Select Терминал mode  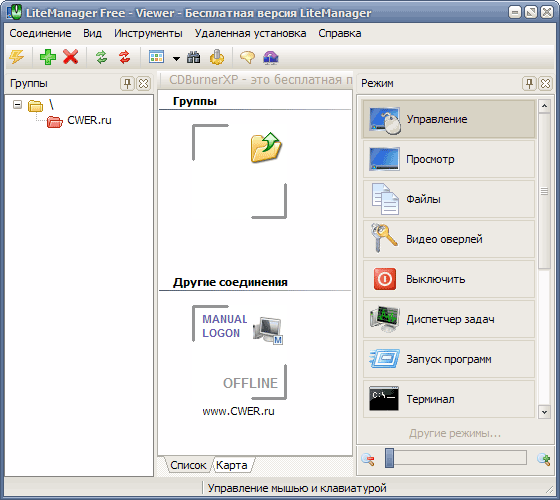point(449,399)
